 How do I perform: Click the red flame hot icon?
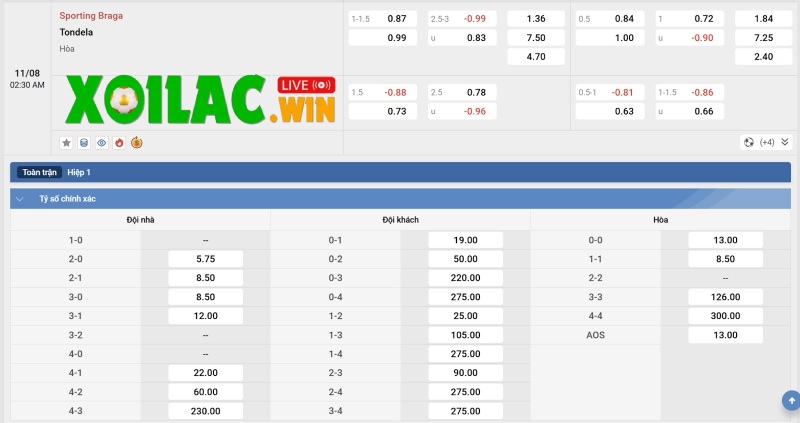click(118, 142)
